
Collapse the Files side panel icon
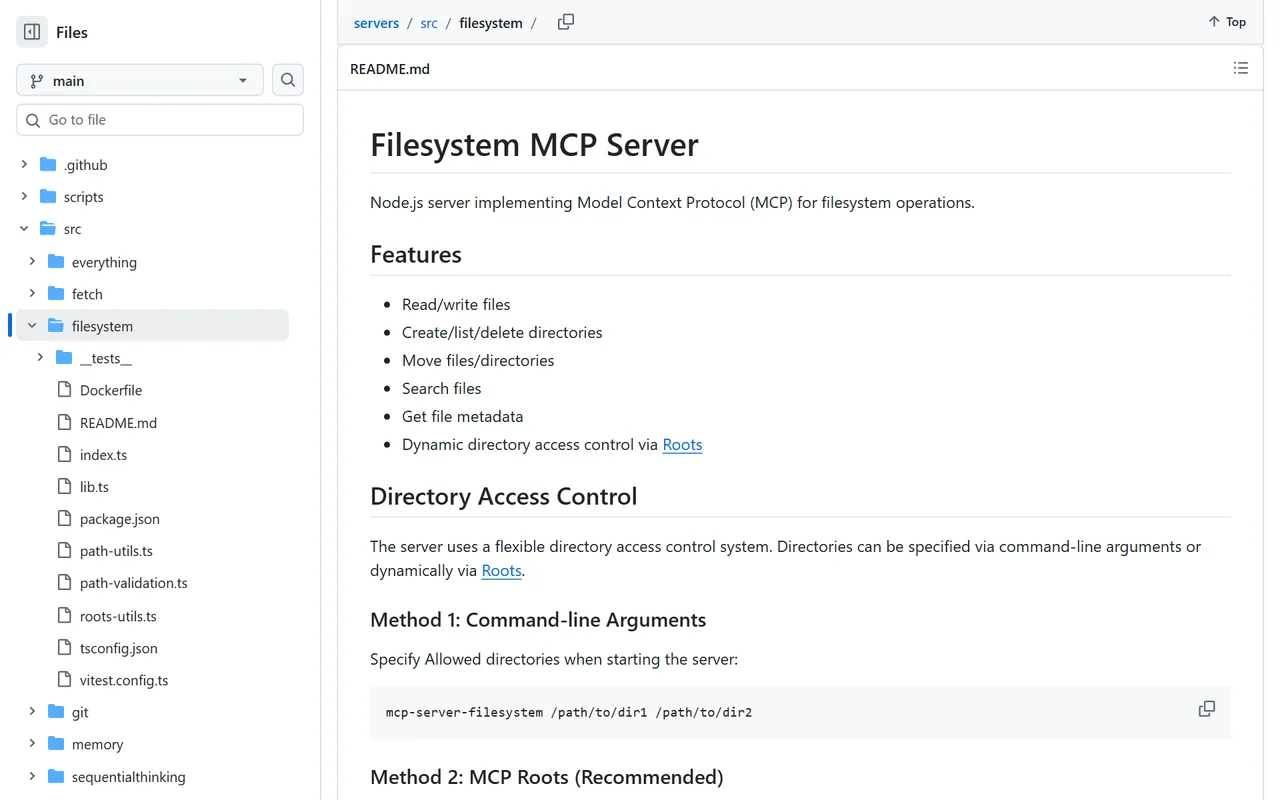(32, 32)
